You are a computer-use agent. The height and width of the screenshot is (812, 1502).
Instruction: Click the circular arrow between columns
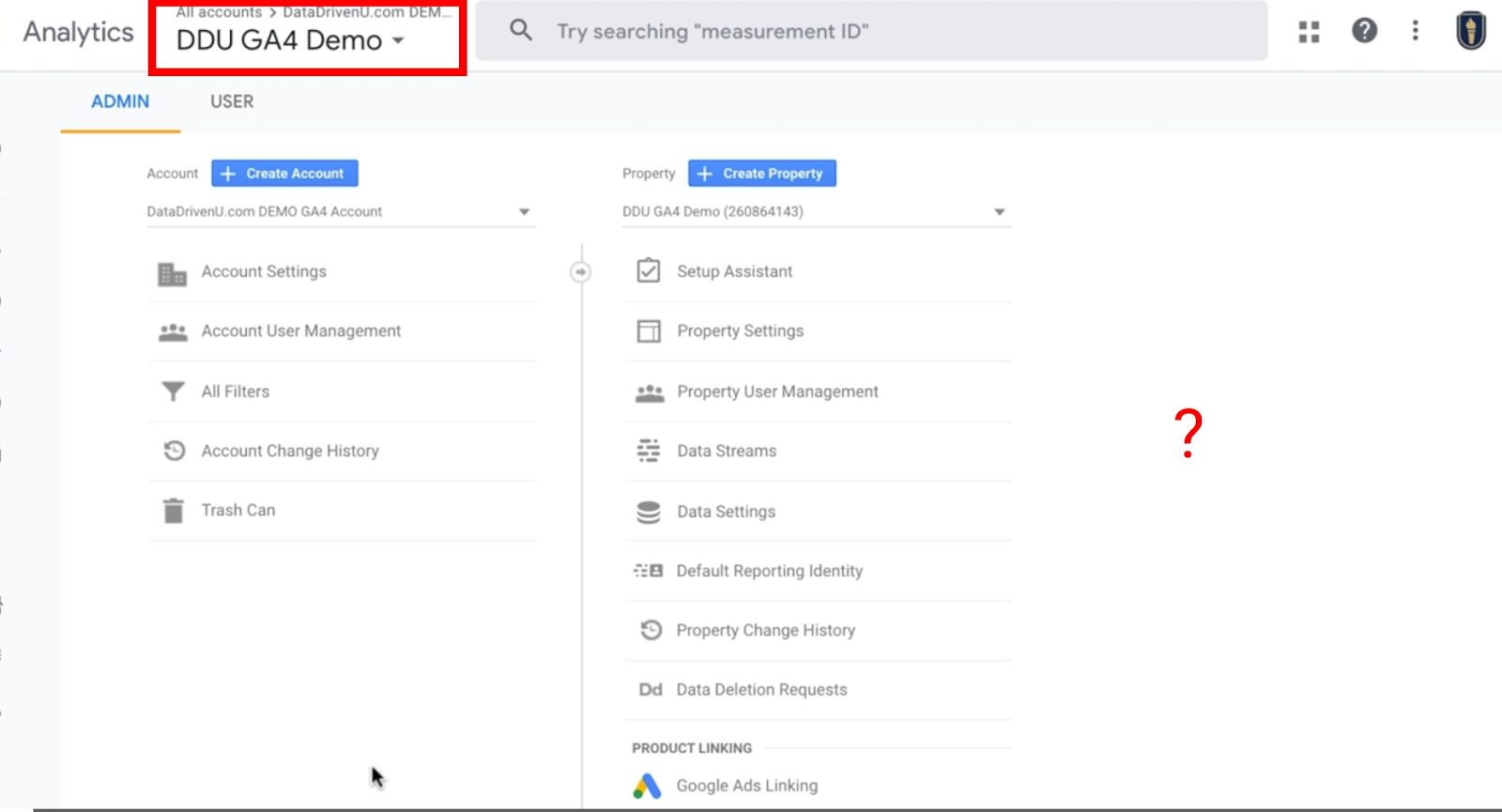(x=581, y=272)
